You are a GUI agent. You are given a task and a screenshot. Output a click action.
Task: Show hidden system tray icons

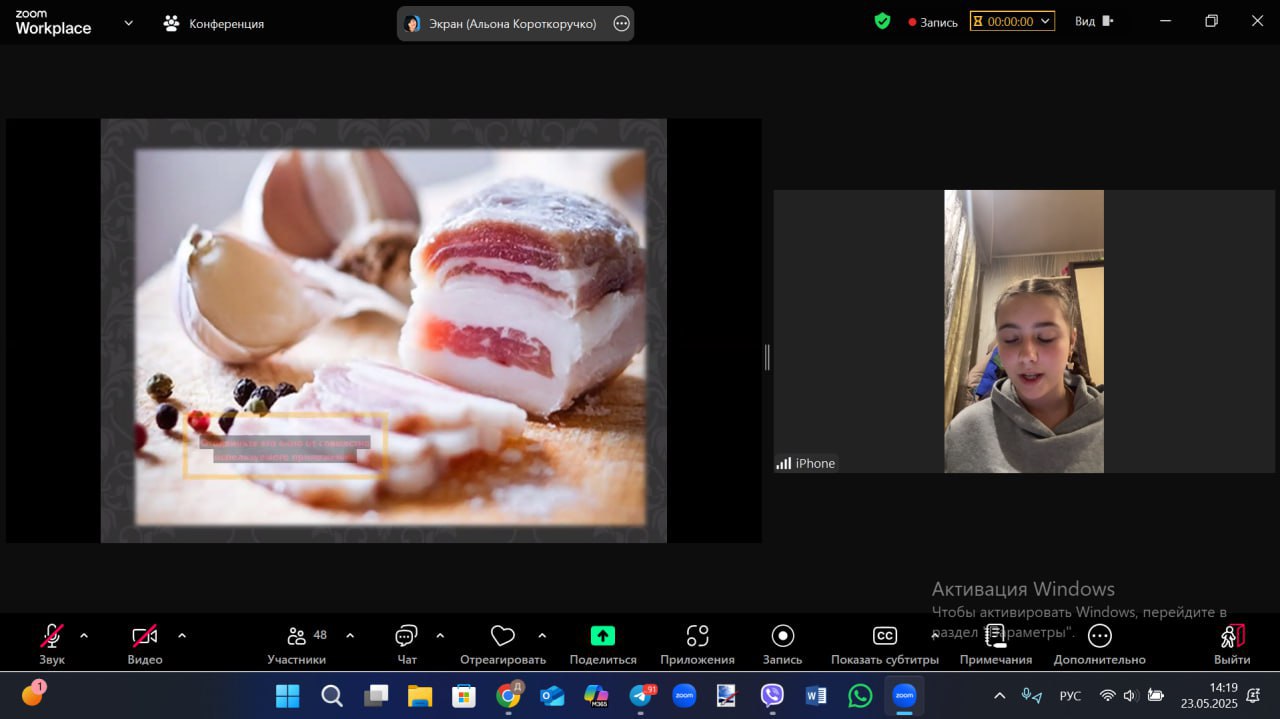(999, 695)
